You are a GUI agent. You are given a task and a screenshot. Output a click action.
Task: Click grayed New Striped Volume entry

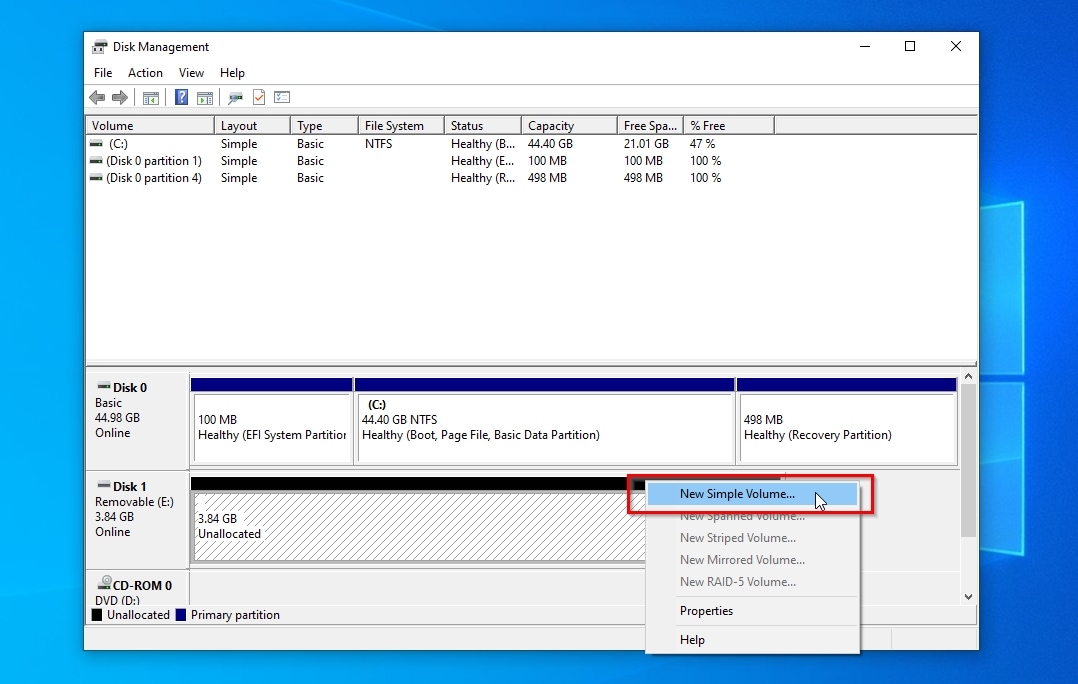coord(752,538)
